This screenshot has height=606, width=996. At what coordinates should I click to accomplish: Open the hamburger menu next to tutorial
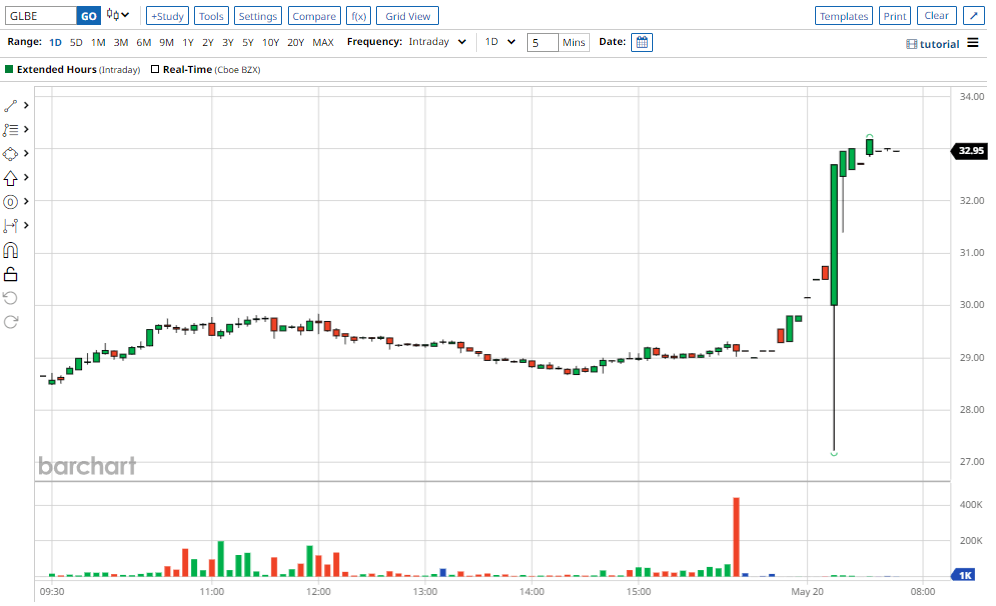coord(972,43)
